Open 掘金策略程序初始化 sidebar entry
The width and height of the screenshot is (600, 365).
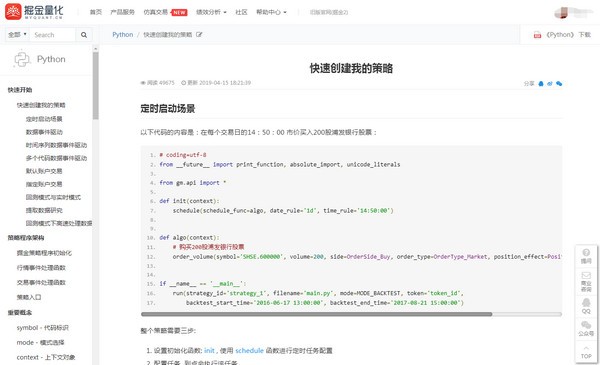(x=44, y=253)
